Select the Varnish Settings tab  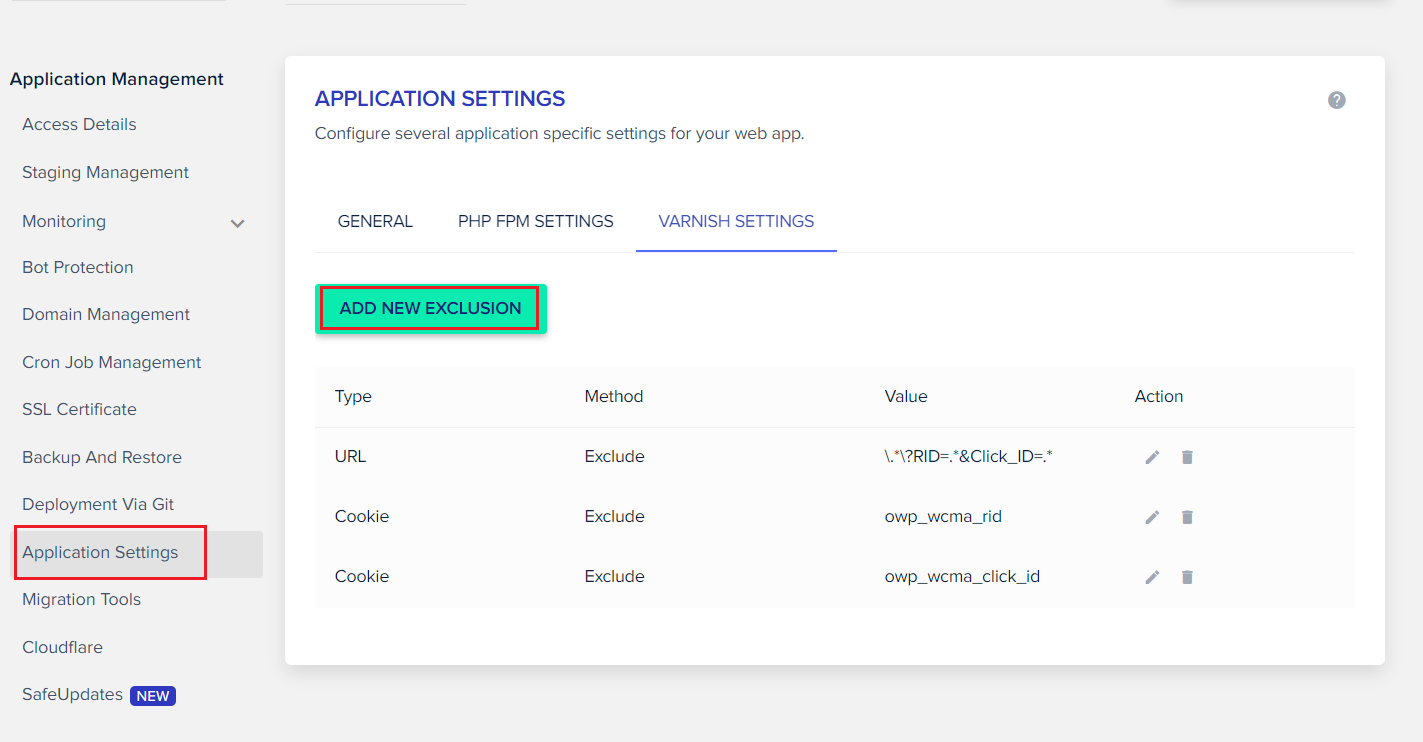pyautogui.click(x=736, y=221)
